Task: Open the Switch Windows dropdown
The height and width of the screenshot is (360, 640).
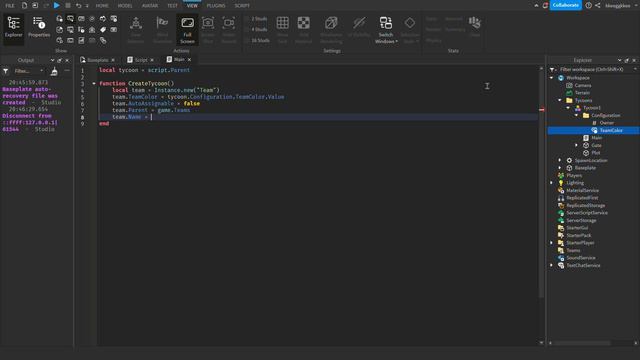Action: pyautogui.click(x=386, y=30)
